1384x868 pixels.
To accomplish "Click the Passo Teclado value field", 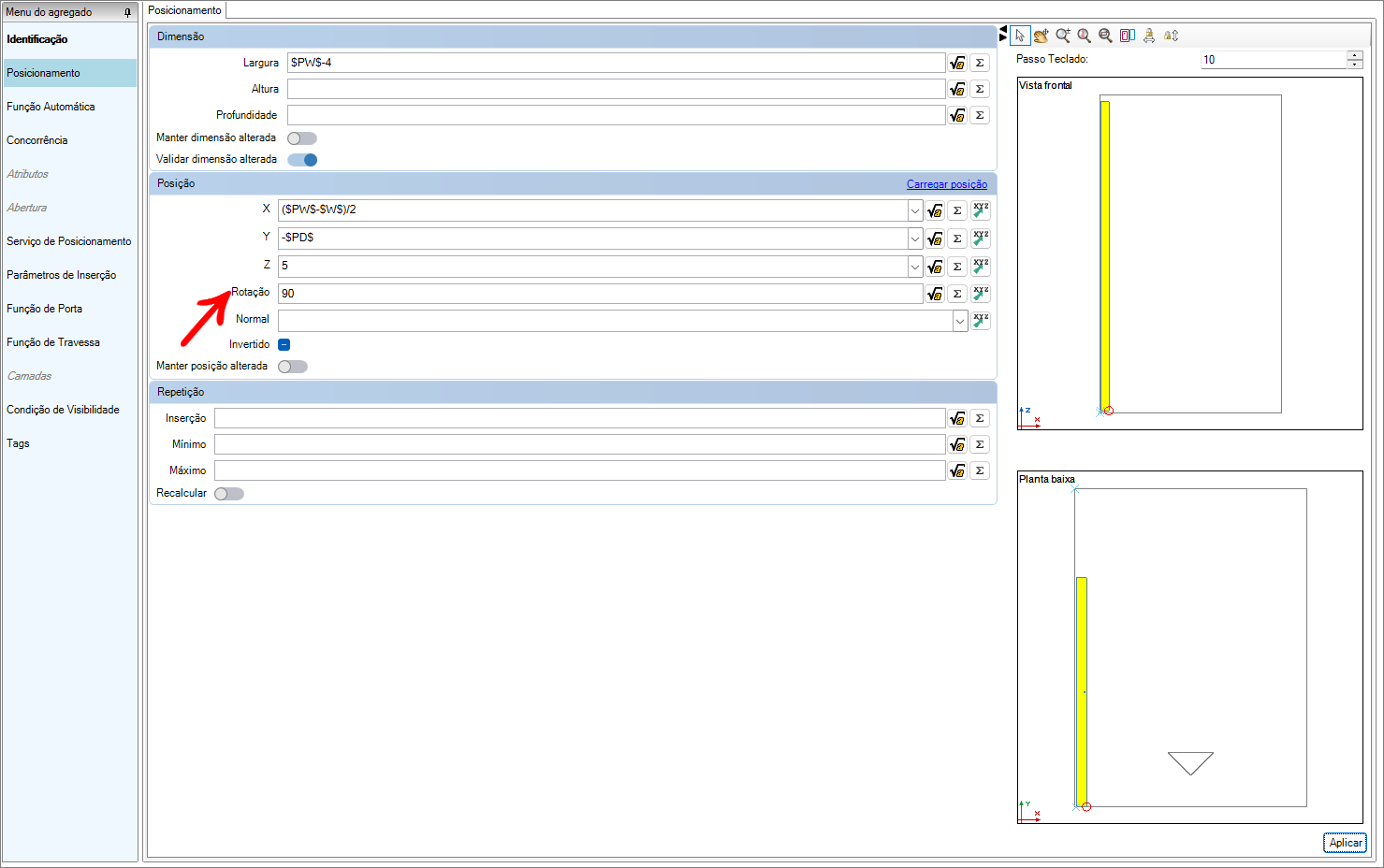I will [x=1274, y=60].
